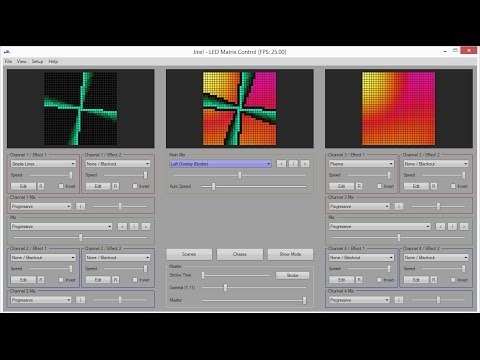The width and height of the screenshot is (480, 360).
Task: Check Invert for Channel 3 Effect 2
Action: click(453, 186)
